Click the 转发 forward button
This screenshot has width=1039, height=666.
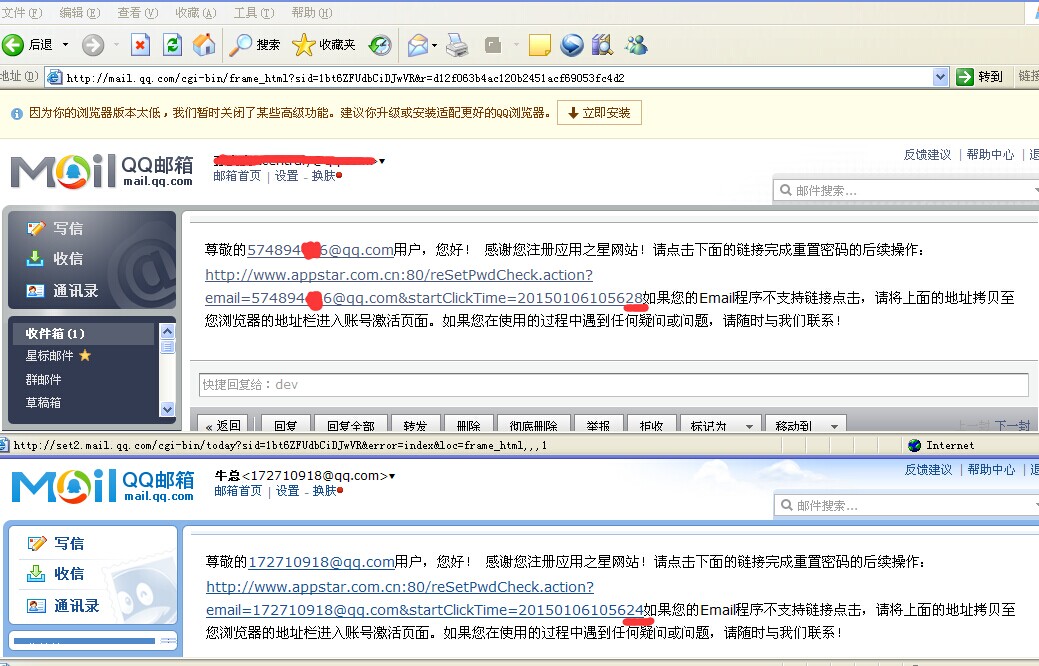coord(415,424)
